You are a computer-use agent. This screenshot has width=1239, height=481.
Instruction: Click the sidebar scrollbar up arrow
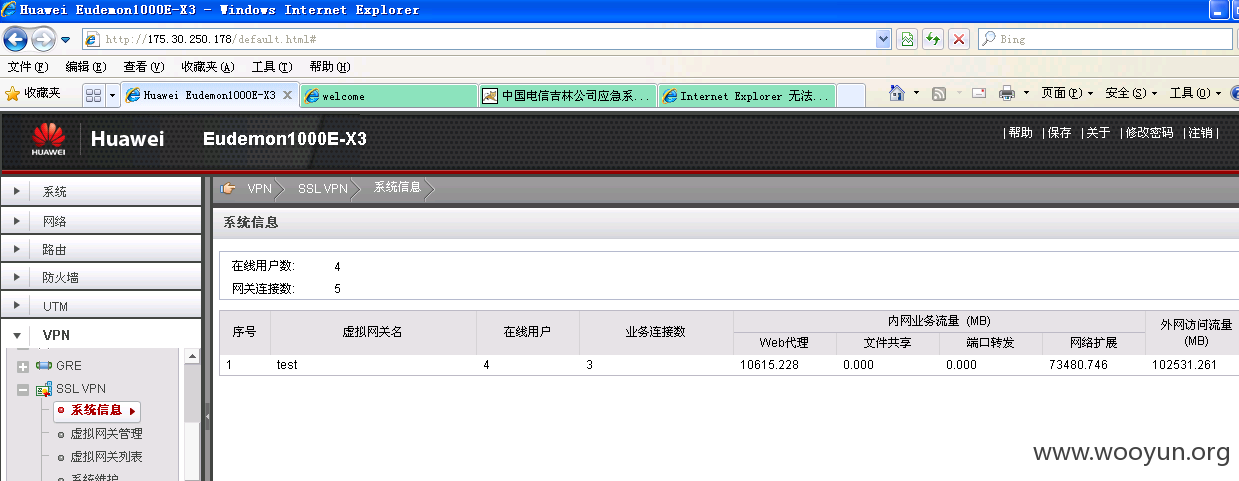191,355
